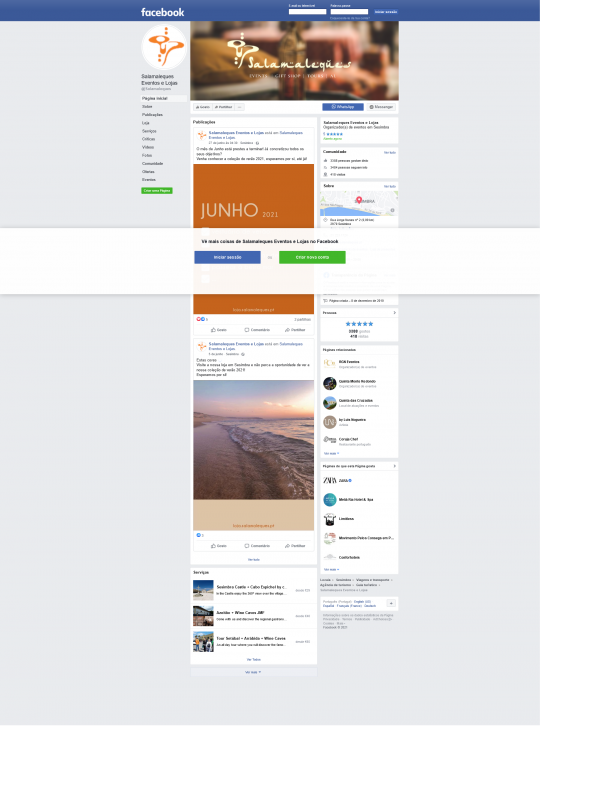Expand 'Ver mais' below the Serviços section
600x806 pixels.
[253, 672]
